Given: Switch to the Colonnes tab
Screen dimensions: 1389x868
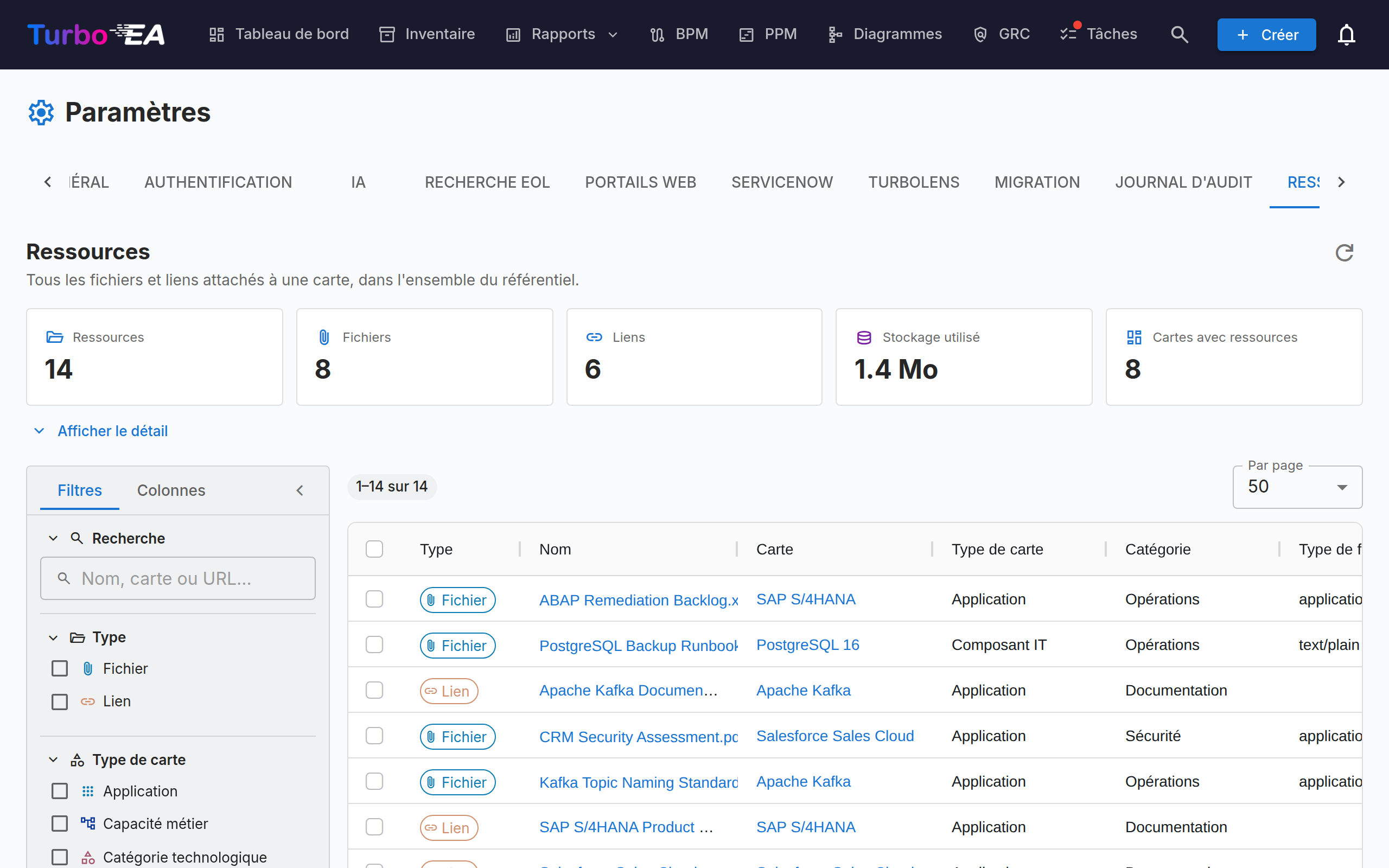Looking at the screenshot, I should 171,490.
